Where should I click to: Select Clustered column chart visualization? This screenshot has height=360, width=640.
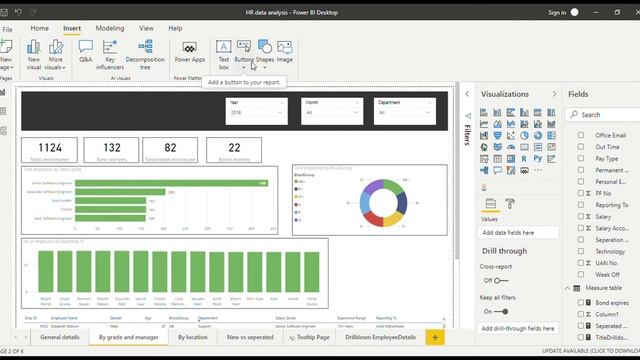pos(524,112)
